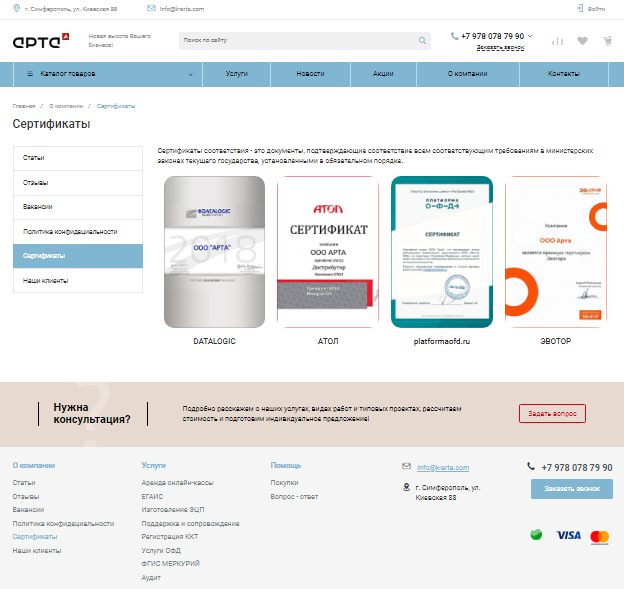
Task: Open the Акции navigation item
Action: (383, 74)
